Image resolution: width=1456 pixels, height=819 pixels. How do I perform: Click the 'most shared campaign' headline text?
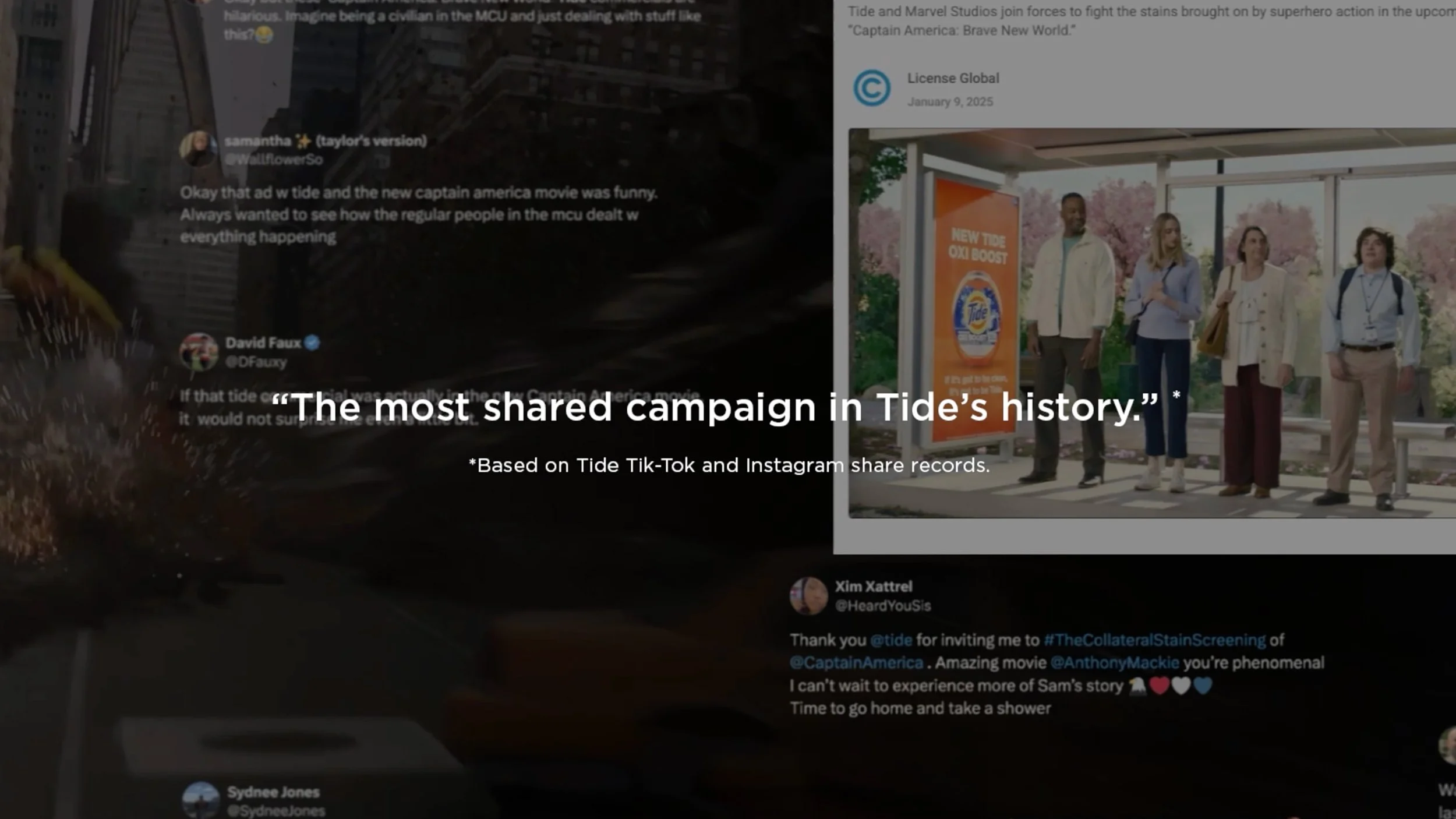[x=715, y=407]
